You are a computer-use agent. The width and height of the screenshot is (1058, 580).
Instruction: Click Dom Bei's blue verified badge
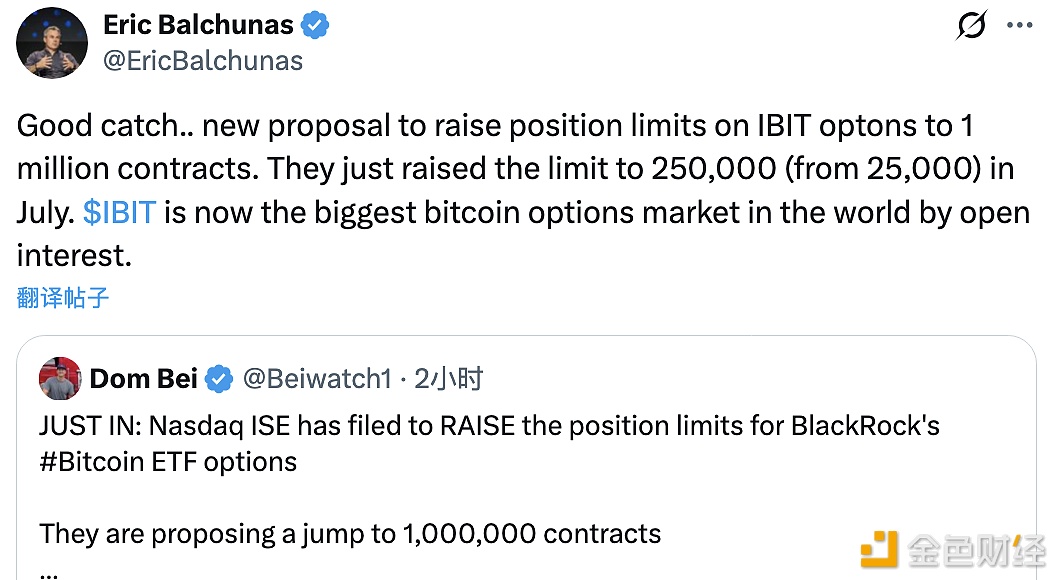point(220,379)
